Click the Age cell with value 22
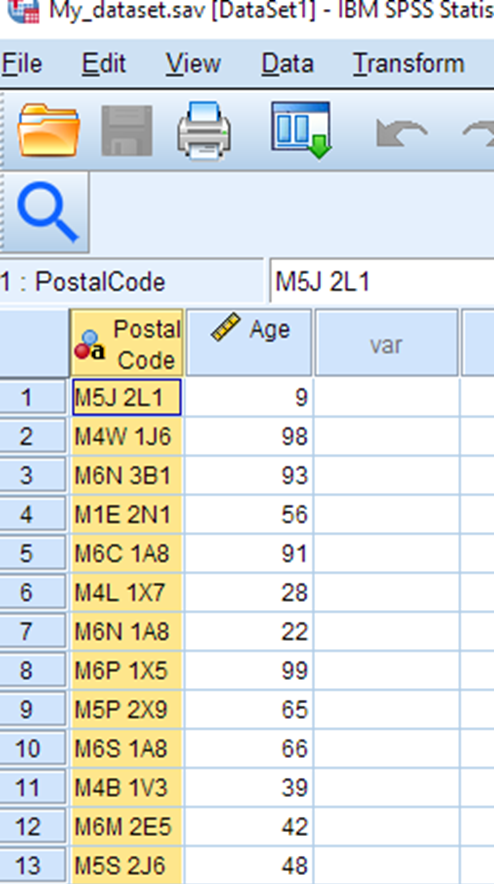 (249, 631)
